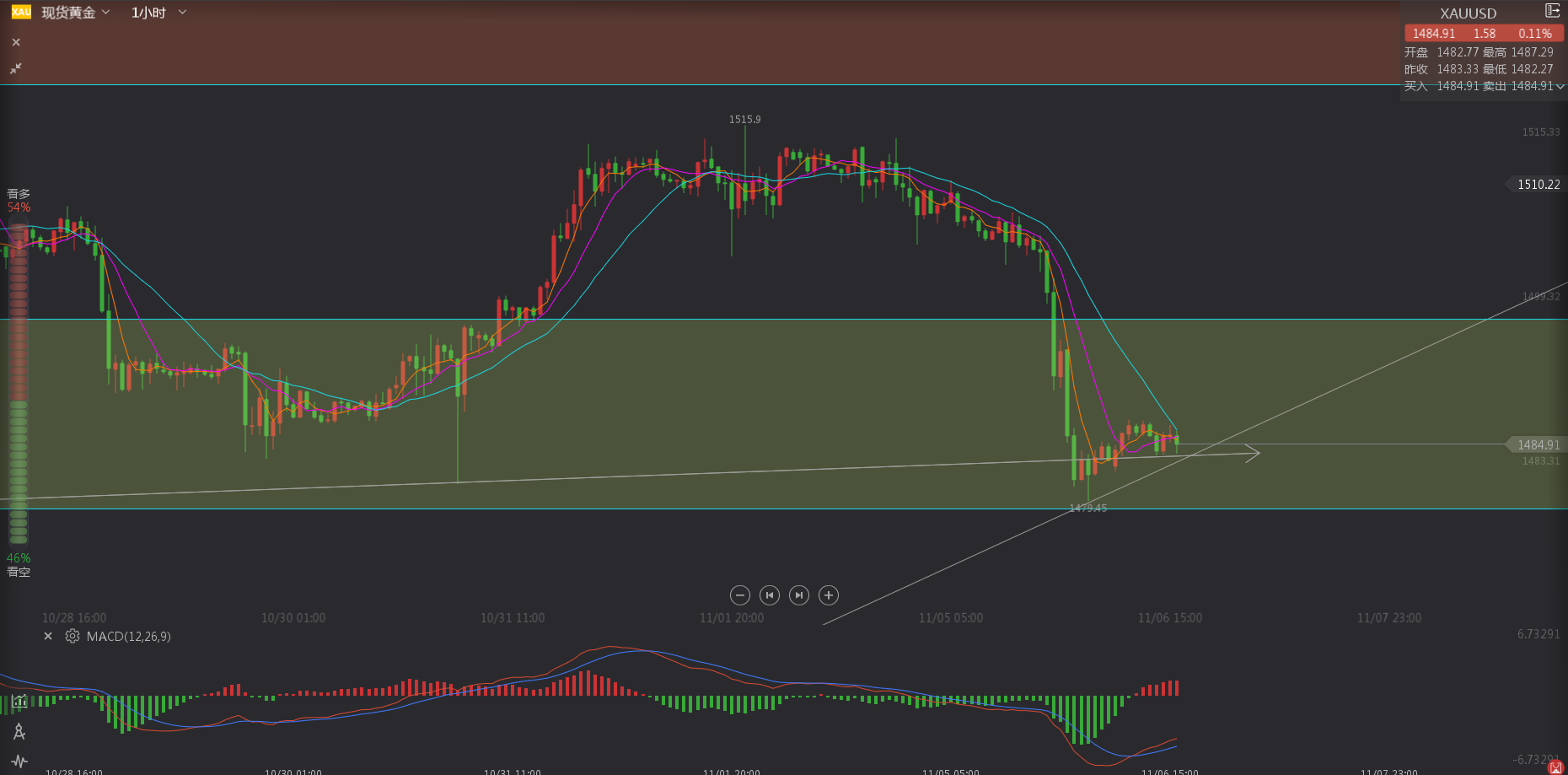Zoom out the chart with the minus button
Screen dimensions: 1568x775
coord(740,595)
